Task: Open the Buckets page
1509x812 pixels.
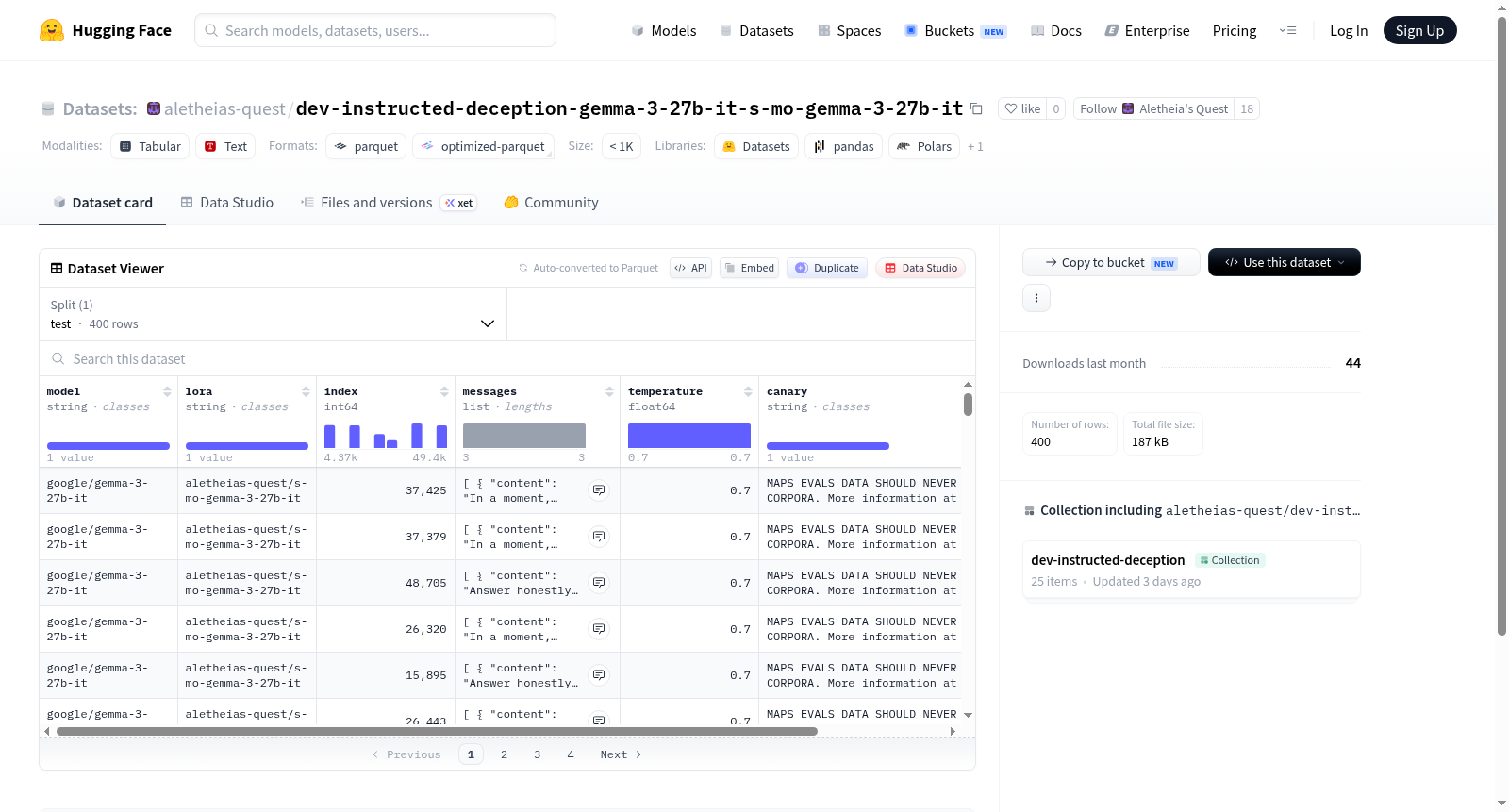Action: (x=955, y=30)
